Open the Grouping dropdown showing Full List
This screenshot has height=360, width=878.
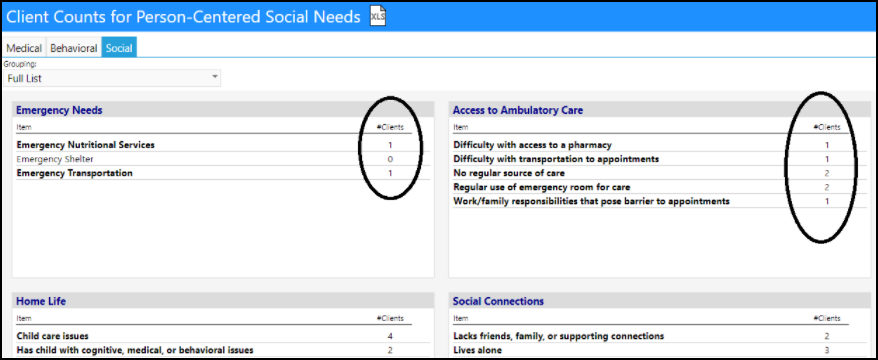[x=113, y=78]
